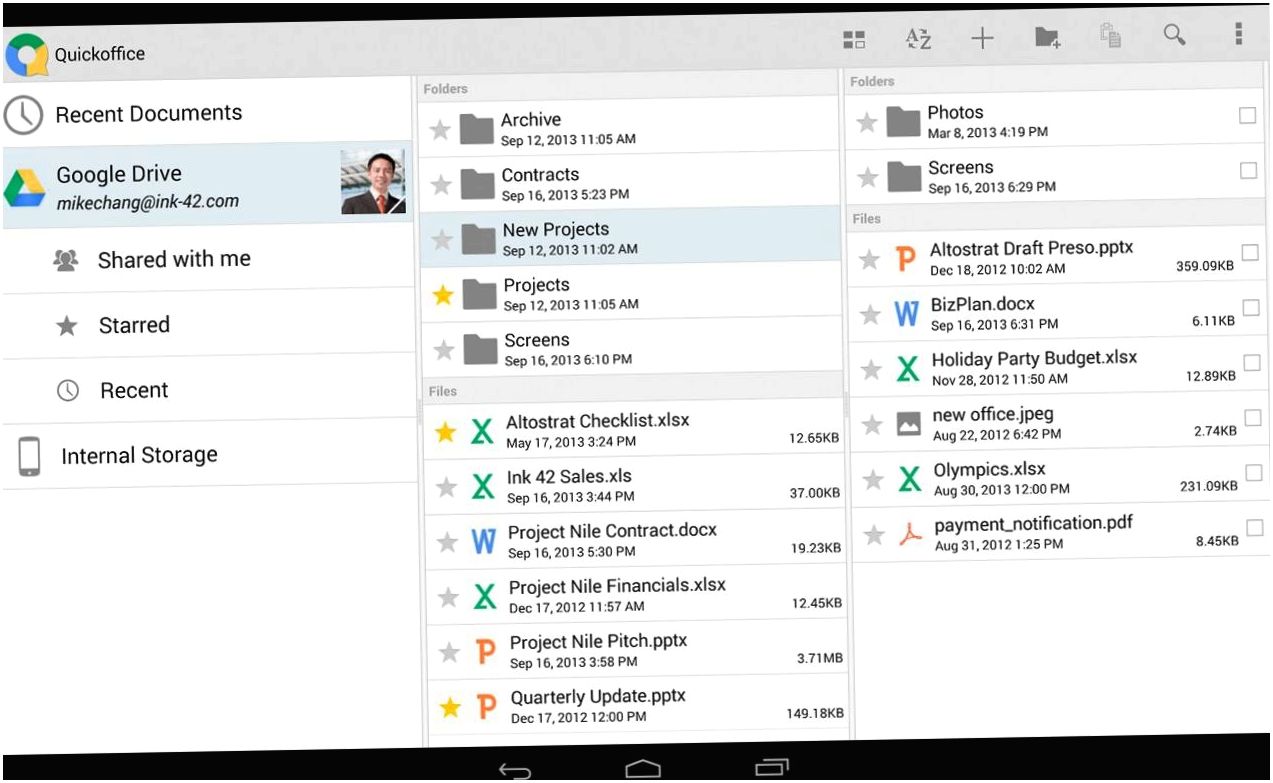Screen dimensions: 1273x783
Task: Star Ink 42 Sales.xls
Action: pyautogui.click(x=447, y=487)
